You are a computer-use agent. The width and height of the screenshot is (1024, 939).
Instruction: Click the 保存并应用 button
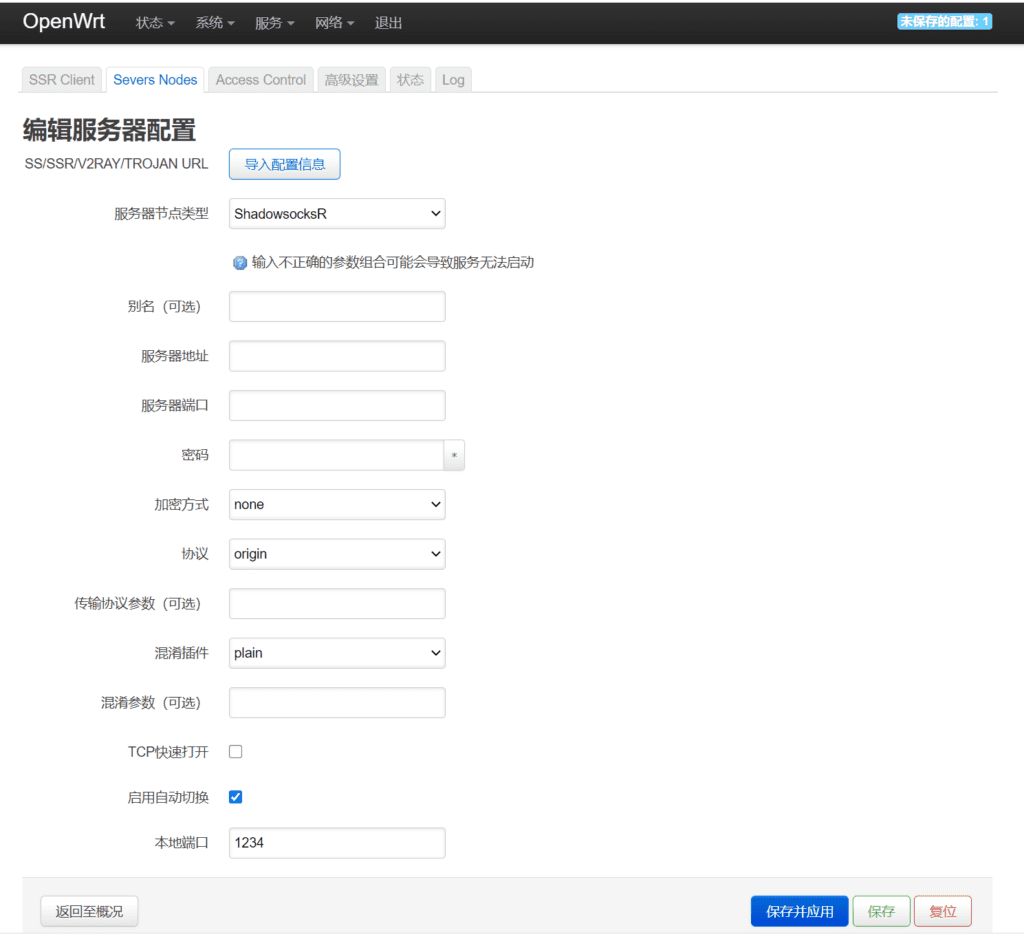click(799, 911)
